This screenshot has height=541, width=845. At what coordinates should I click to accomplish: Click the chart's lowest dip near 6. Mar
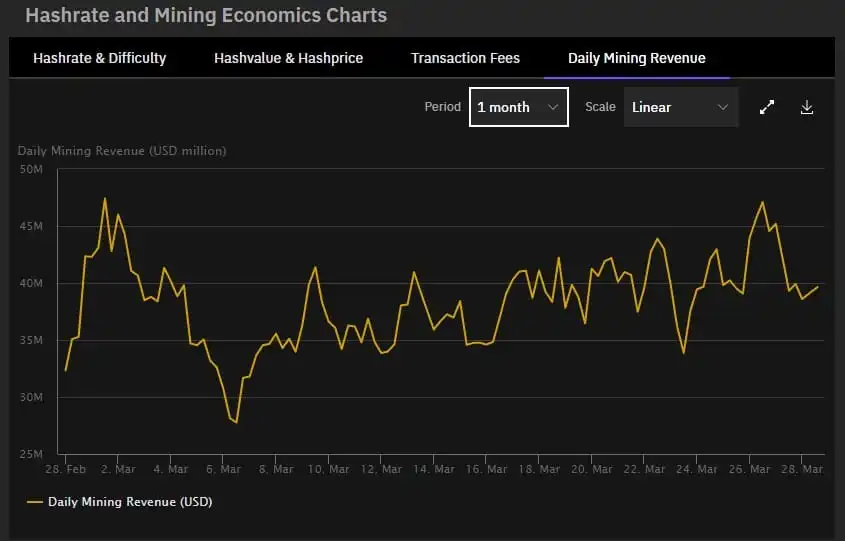tap(236, 422)
